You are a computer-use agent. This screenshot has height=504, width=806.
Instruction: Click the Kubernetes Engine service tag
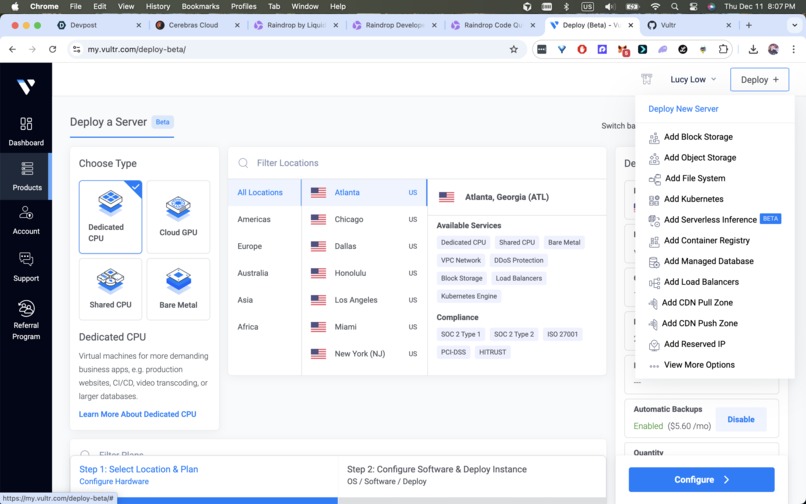[469, 296]
